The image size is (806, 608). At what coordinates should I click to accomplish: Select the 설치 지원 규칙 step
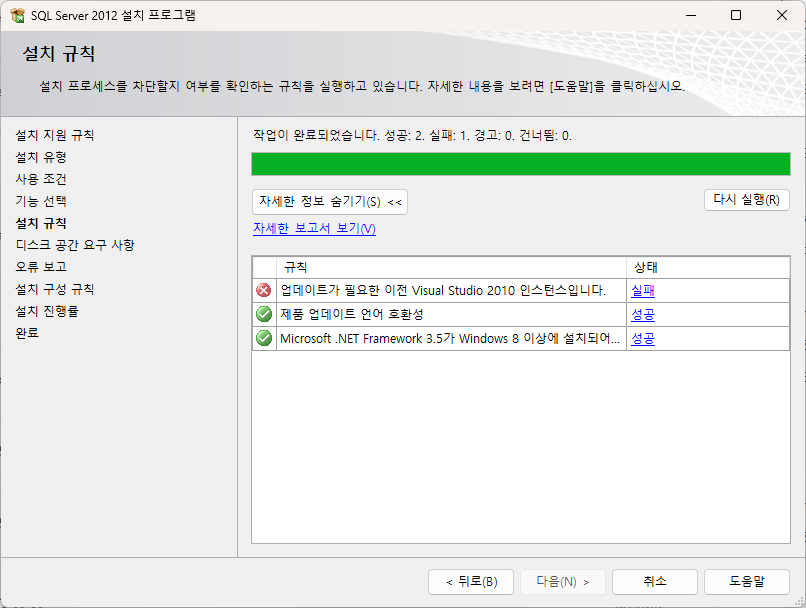(54, 135)
